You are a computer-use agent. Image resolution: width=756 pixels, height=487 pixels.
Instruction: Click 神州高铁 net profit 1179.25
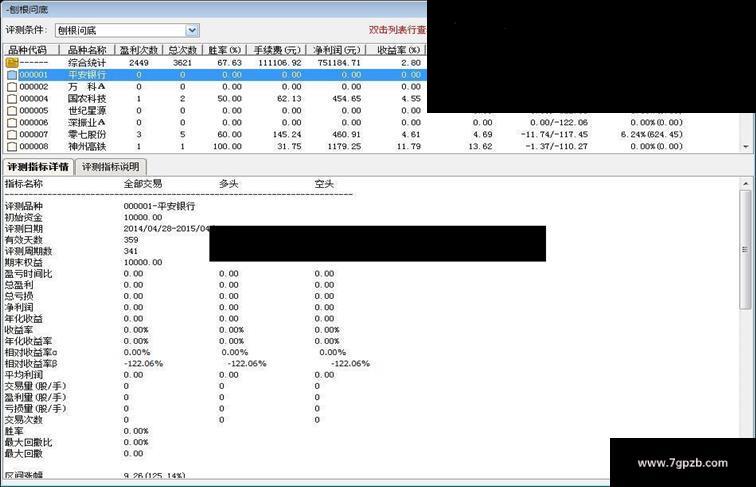(x=344, y=147)
